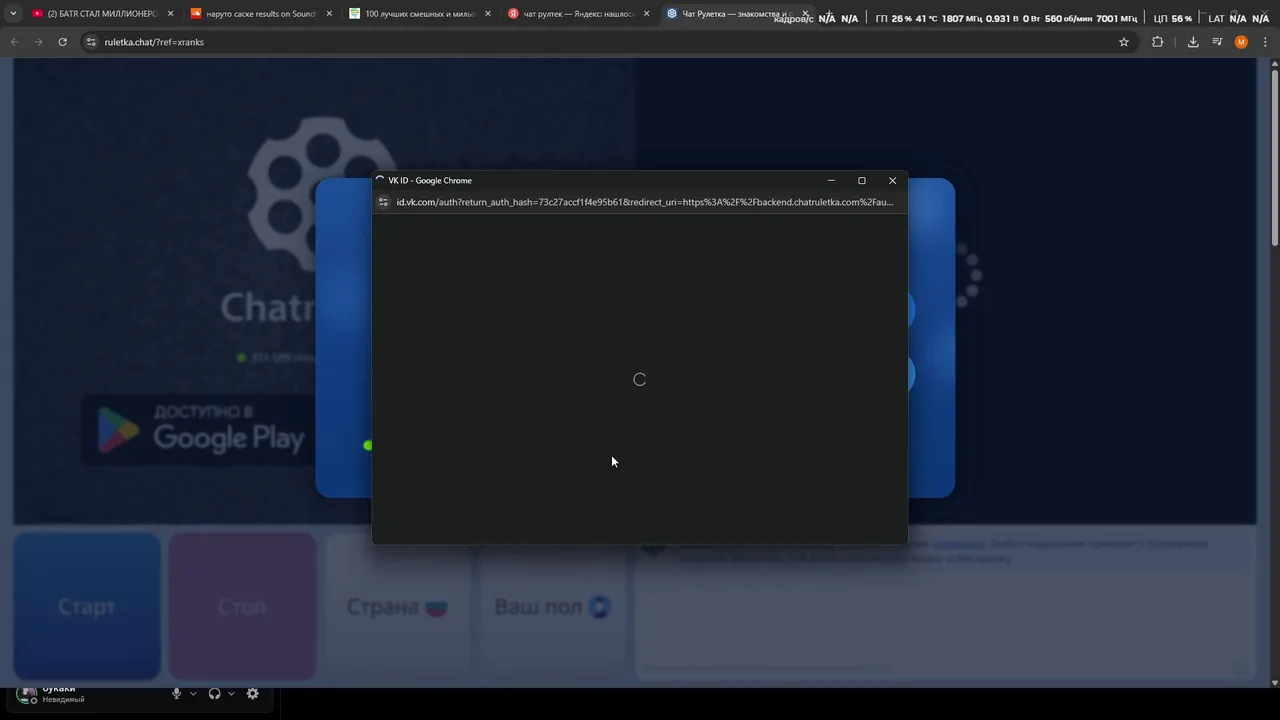Click the Google Play download badge
The width and height of the screenshot is (1280, 720).
[x=200, y=430]
